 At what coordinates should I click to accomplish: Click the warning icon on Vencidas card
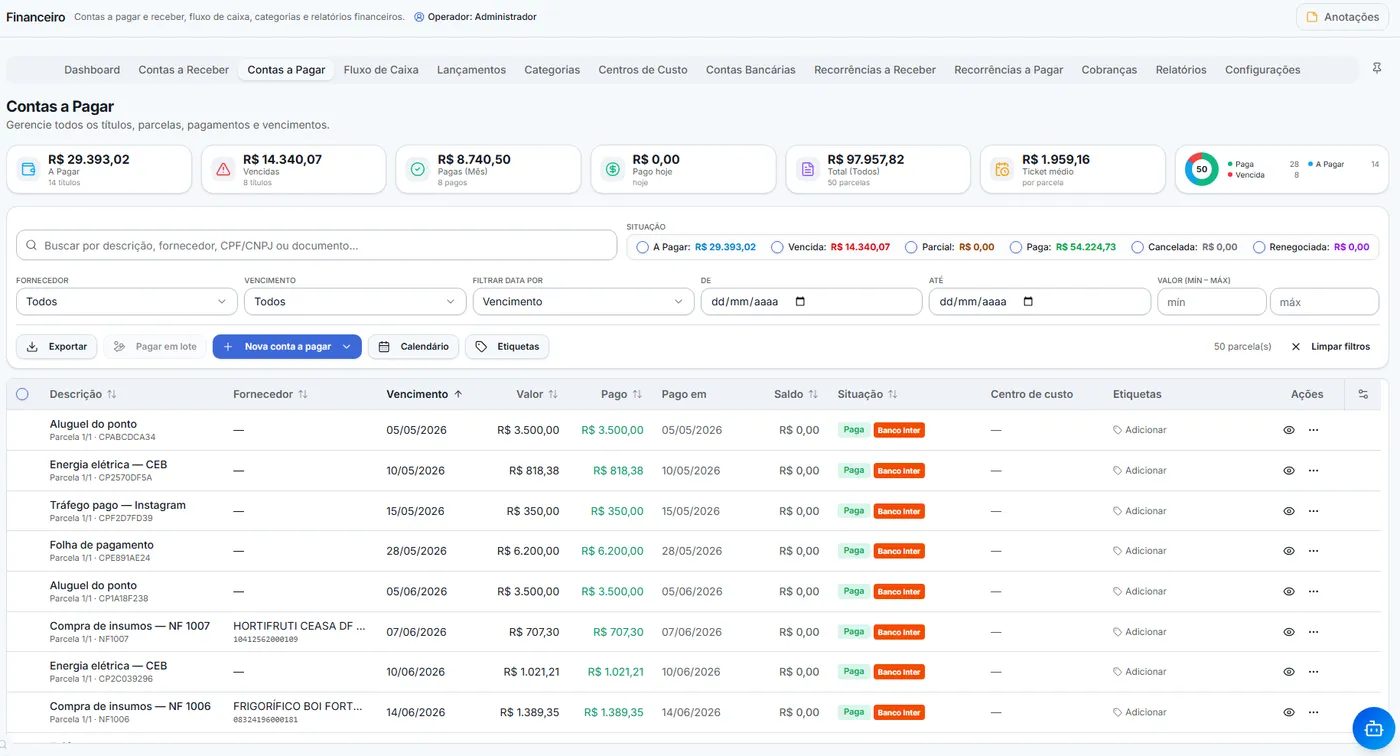[x=223, y=169]
